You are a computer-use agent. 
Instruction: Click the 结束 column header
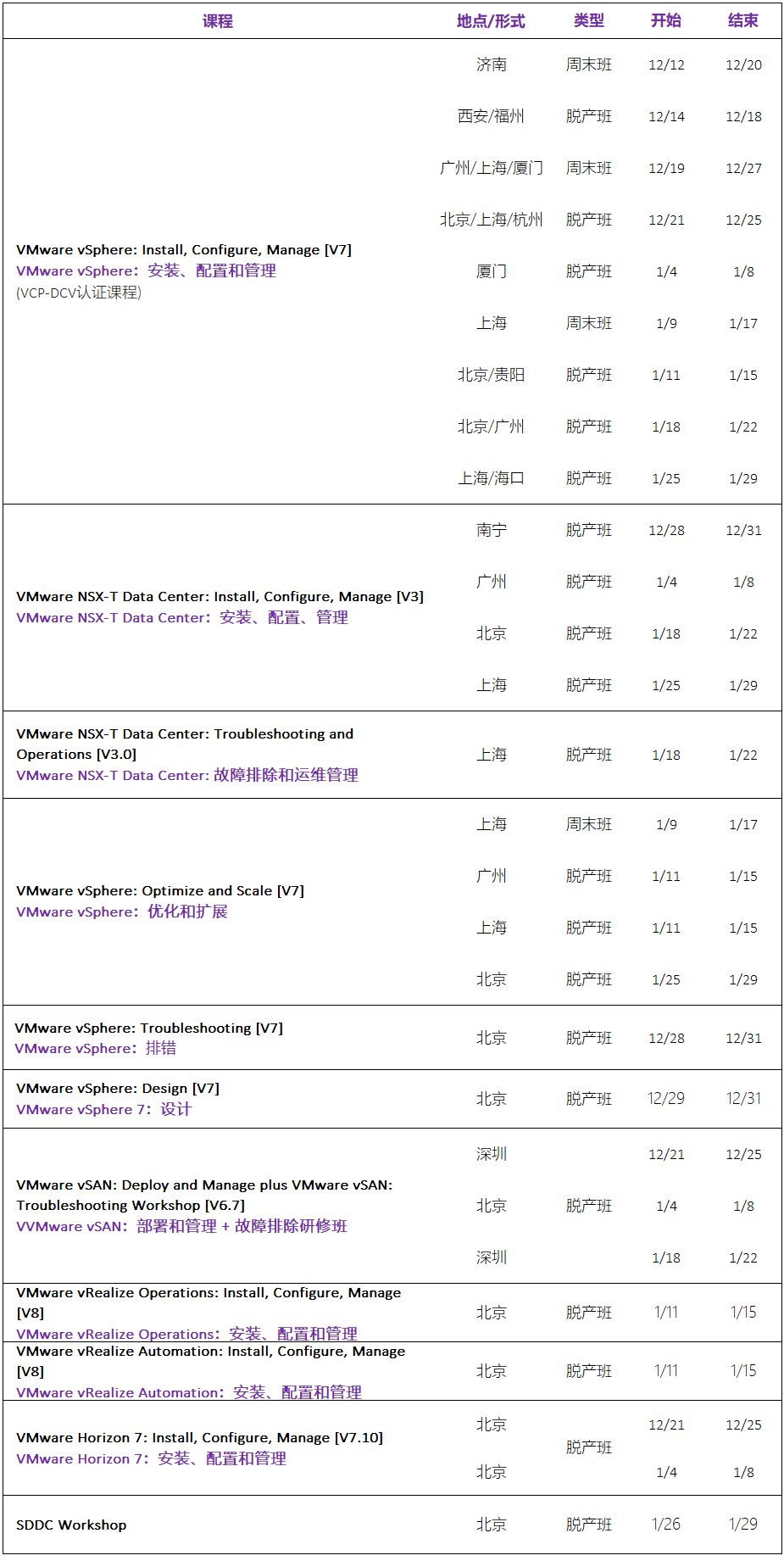pos(743,20)
